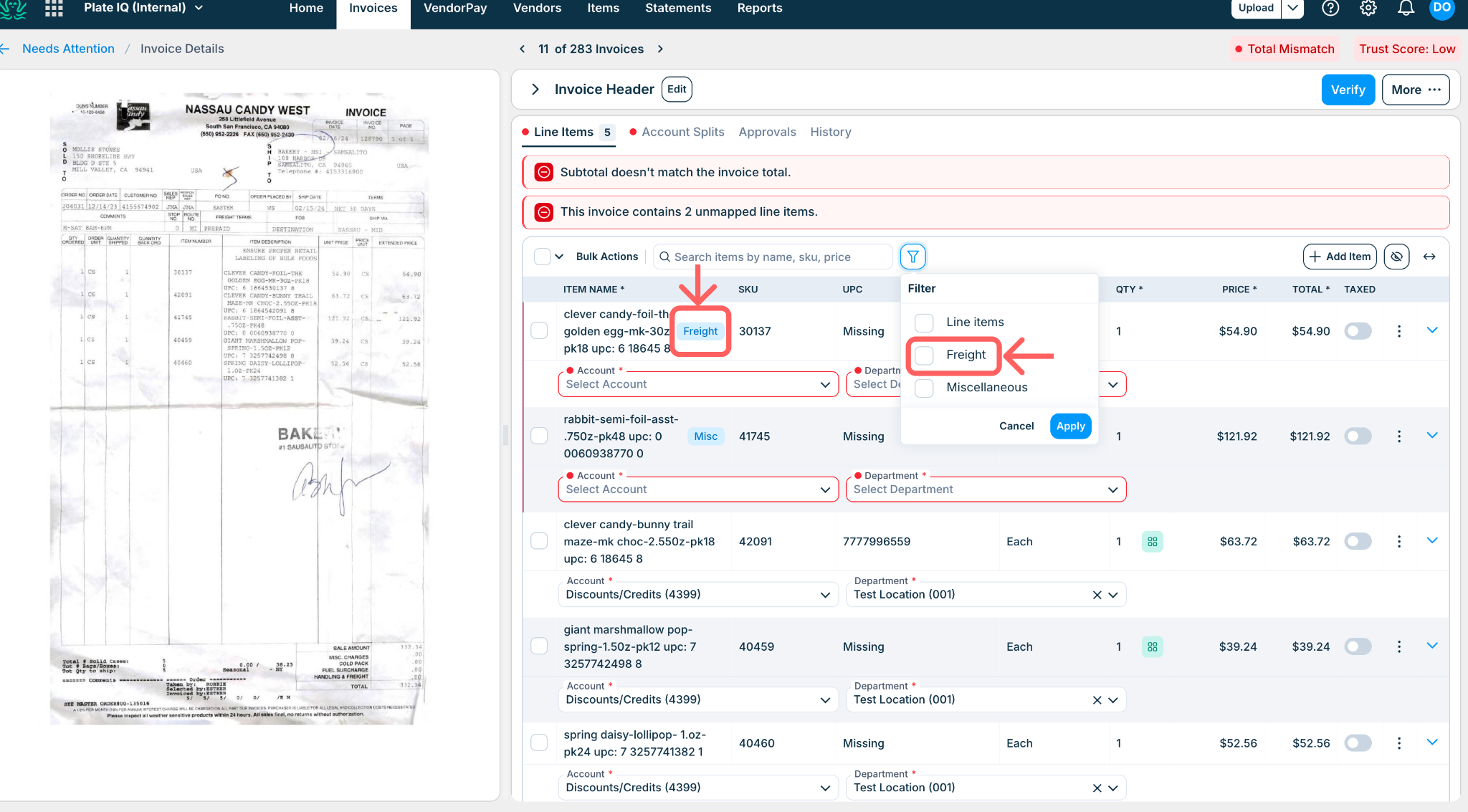Click the mapped item icon for SKU 42091
Screen dimensions: 1468x812
(1152, 542)
